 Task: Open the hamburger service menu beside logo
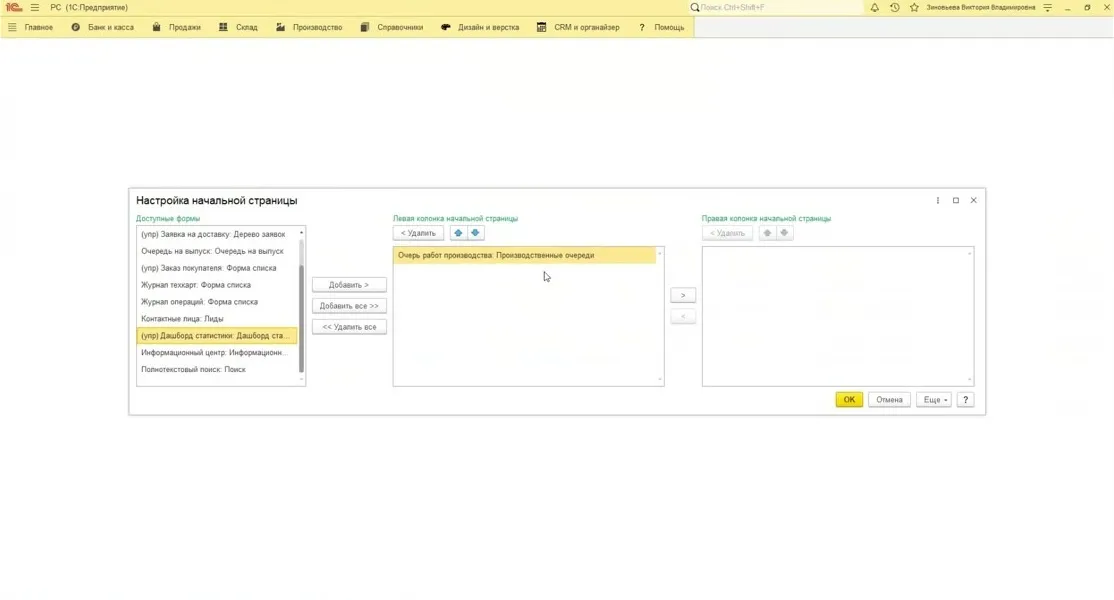tap(35, 7)
